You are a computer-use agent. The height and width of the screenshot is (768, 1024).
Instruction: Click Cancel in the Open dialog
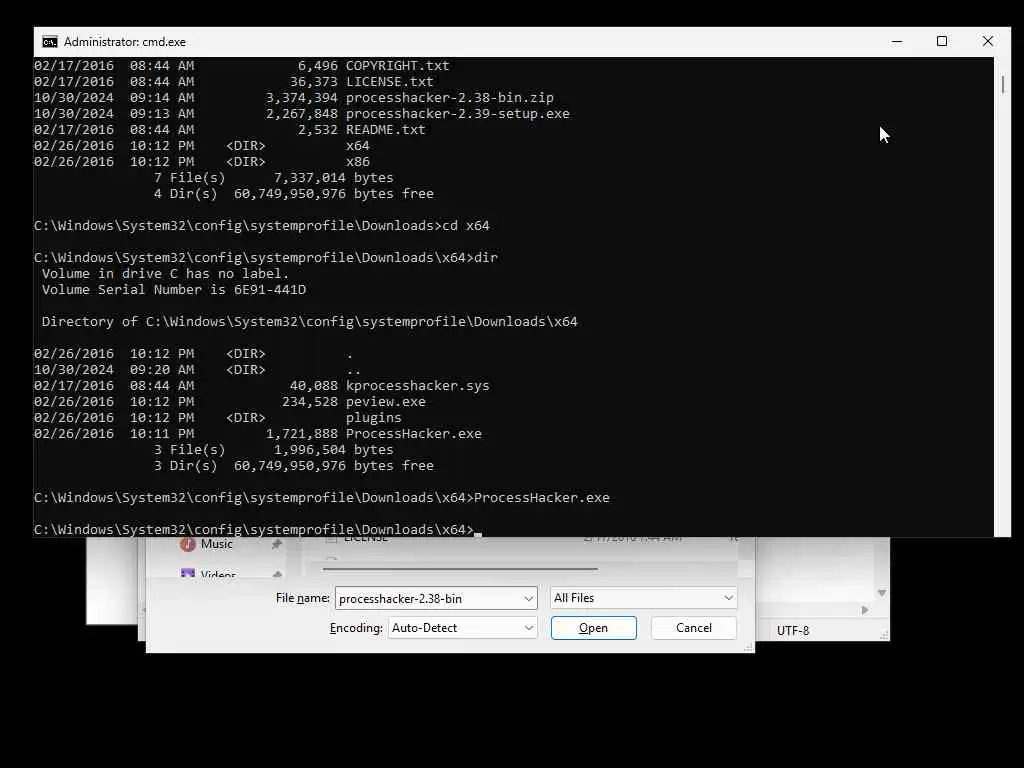pos(694,628)
